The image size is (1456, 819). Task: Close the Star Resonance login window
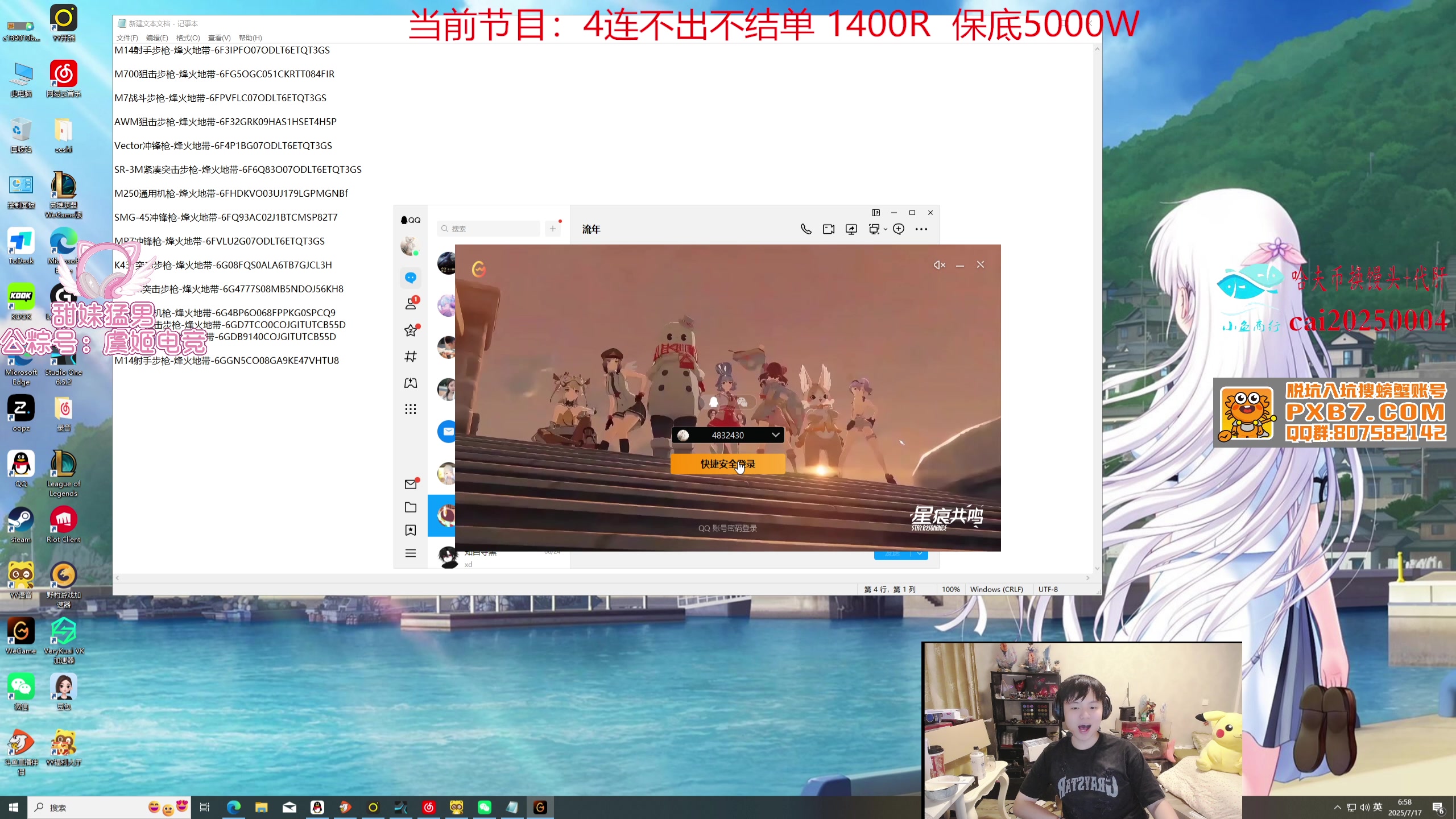click(981, 264)
